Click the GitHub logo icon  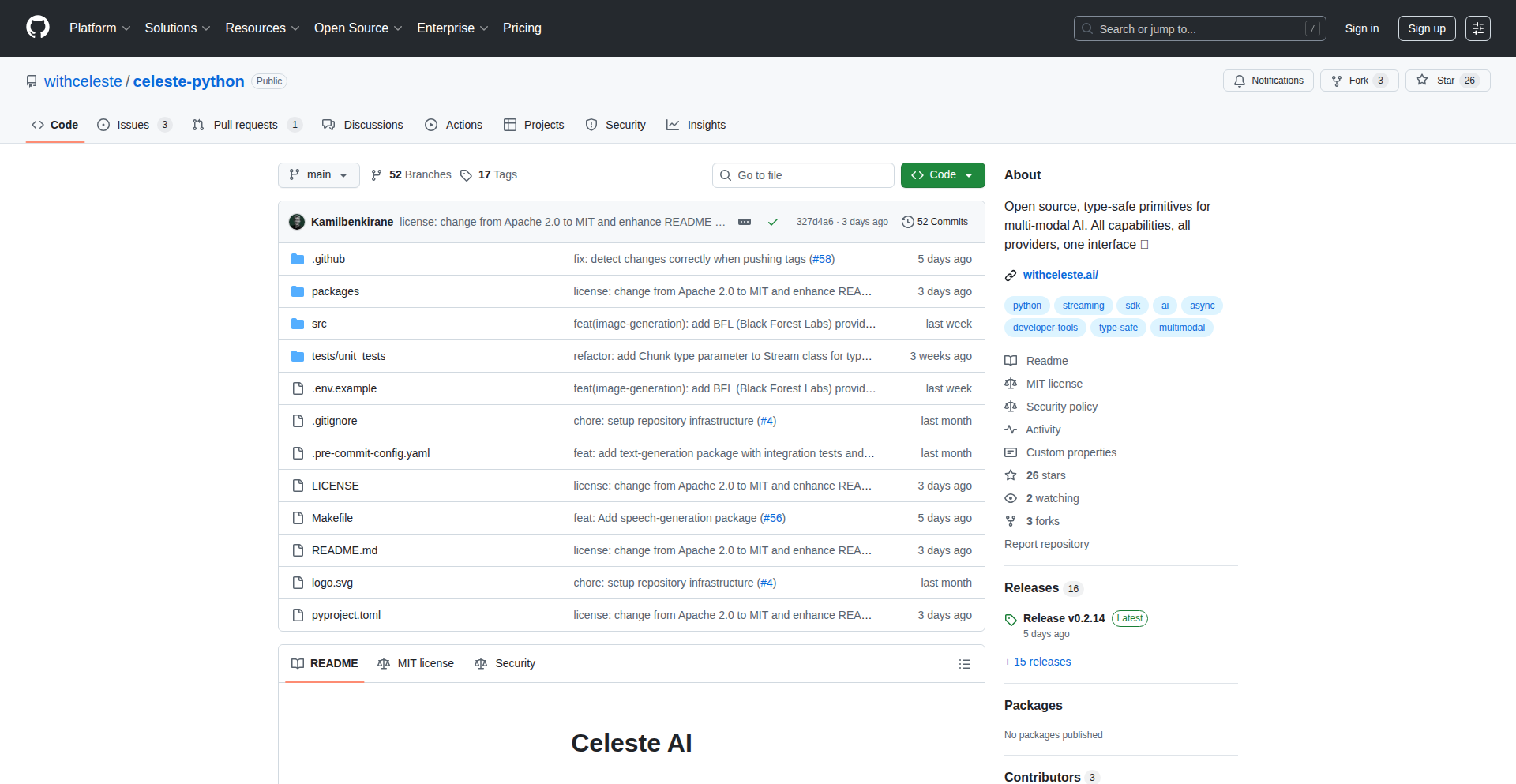(x=38, y=28)
